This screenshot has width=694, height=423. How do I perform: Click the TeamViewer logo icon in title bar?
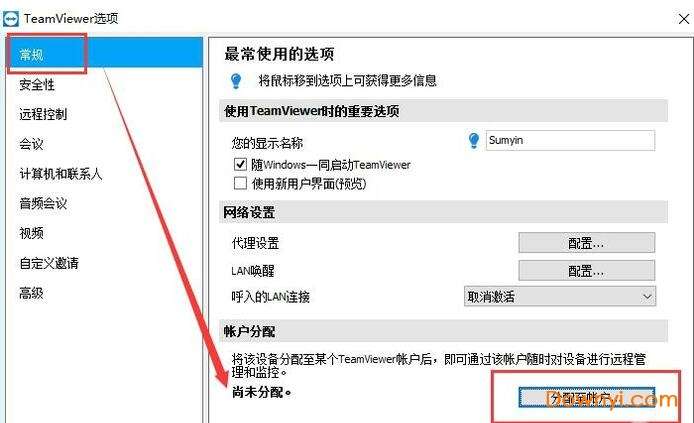[x=11, y=19]
